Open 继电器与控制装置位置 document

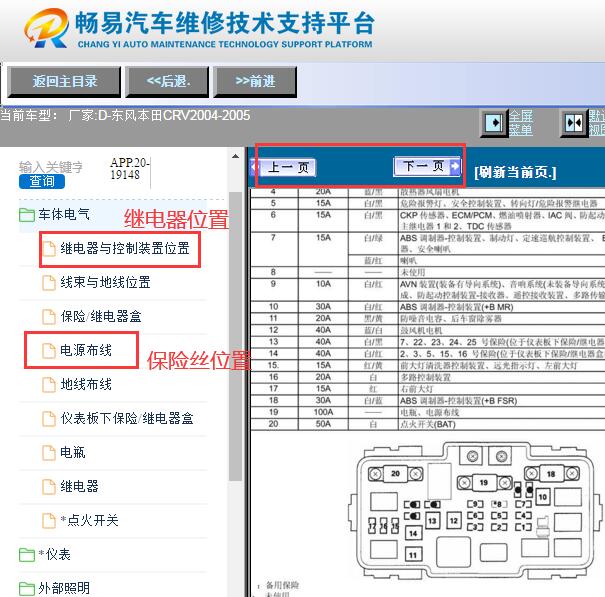(125, 248)
